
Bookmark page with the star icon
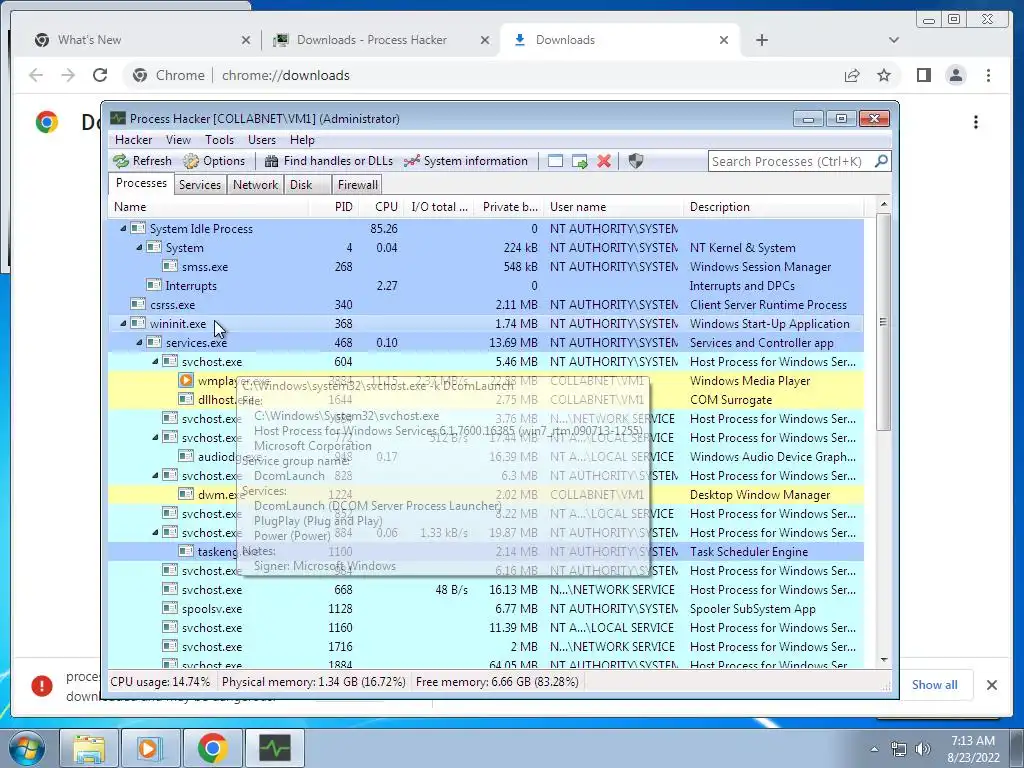[884, 75]
